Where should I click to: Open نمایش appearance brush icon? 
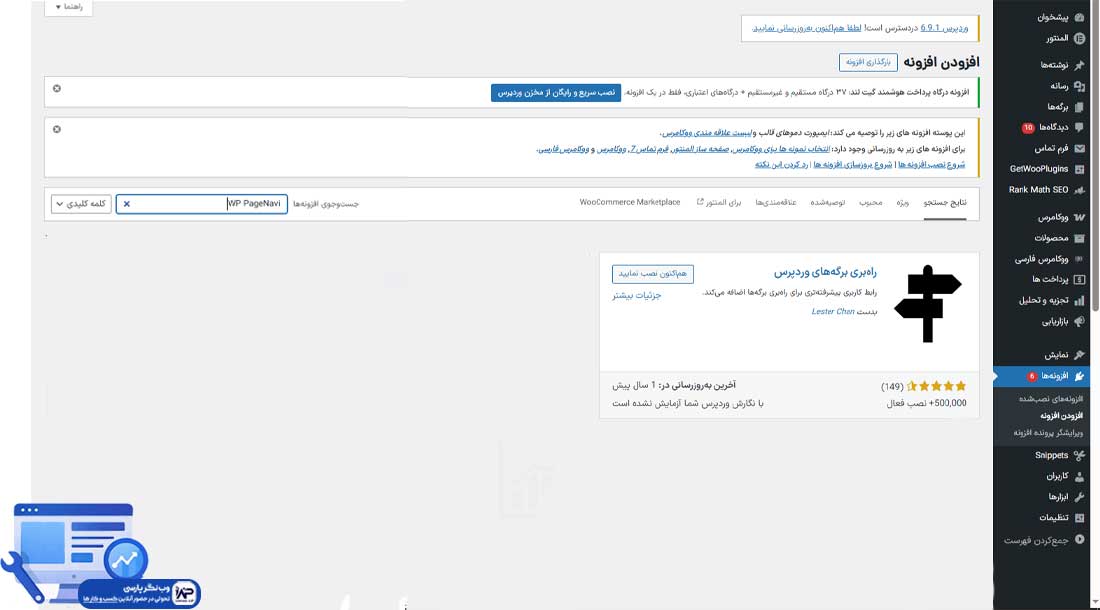coord(1079,355)
